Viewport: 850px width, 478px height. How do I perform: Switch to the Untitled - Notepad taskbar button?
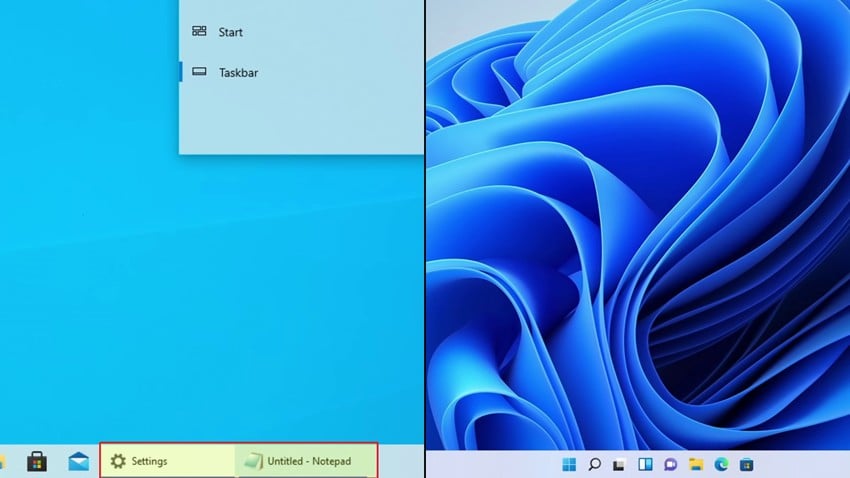pyautogui.click(x=306, y=461)
